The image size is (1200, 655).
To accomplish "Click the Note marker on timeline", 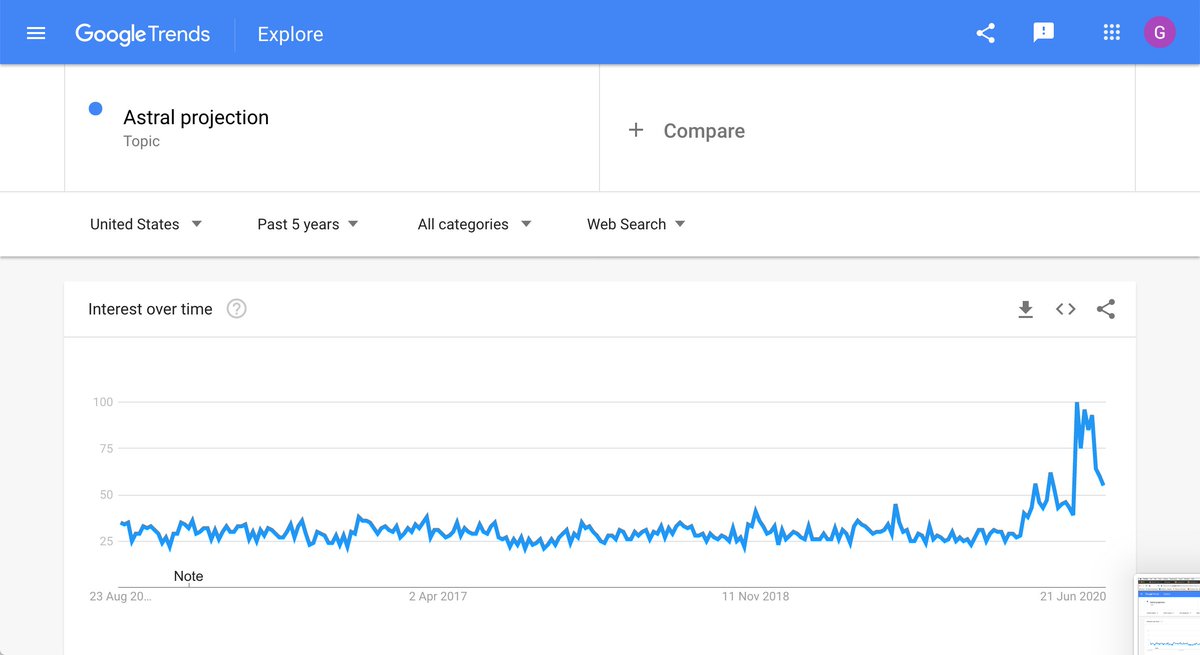I will click(x=188, y=576).
